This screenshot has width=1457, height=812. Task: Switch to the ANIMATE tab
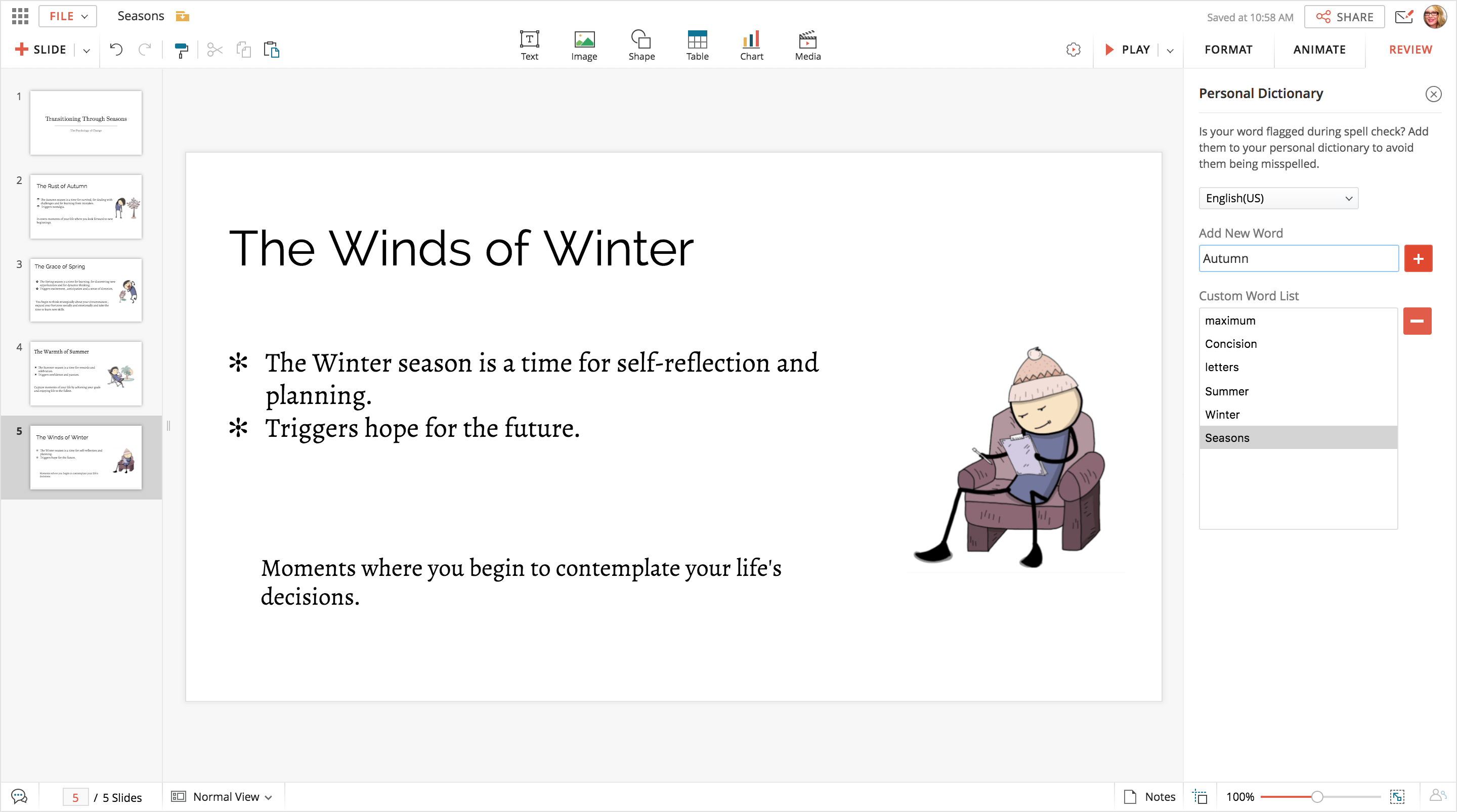click(x=1319, y=50)
